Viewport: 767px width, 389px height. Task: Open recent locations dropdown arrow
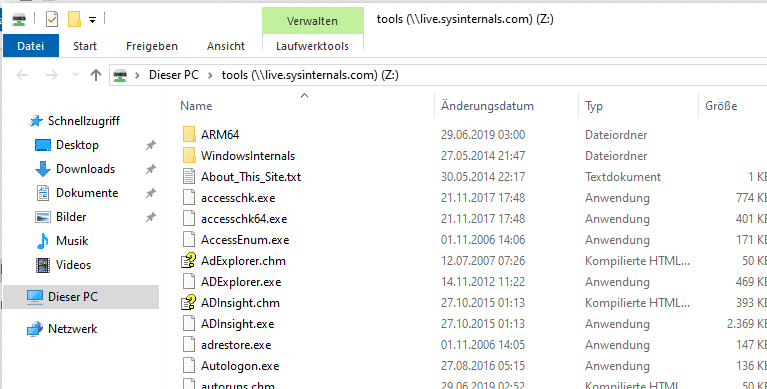pyautogui.click(x=75, y=75)
